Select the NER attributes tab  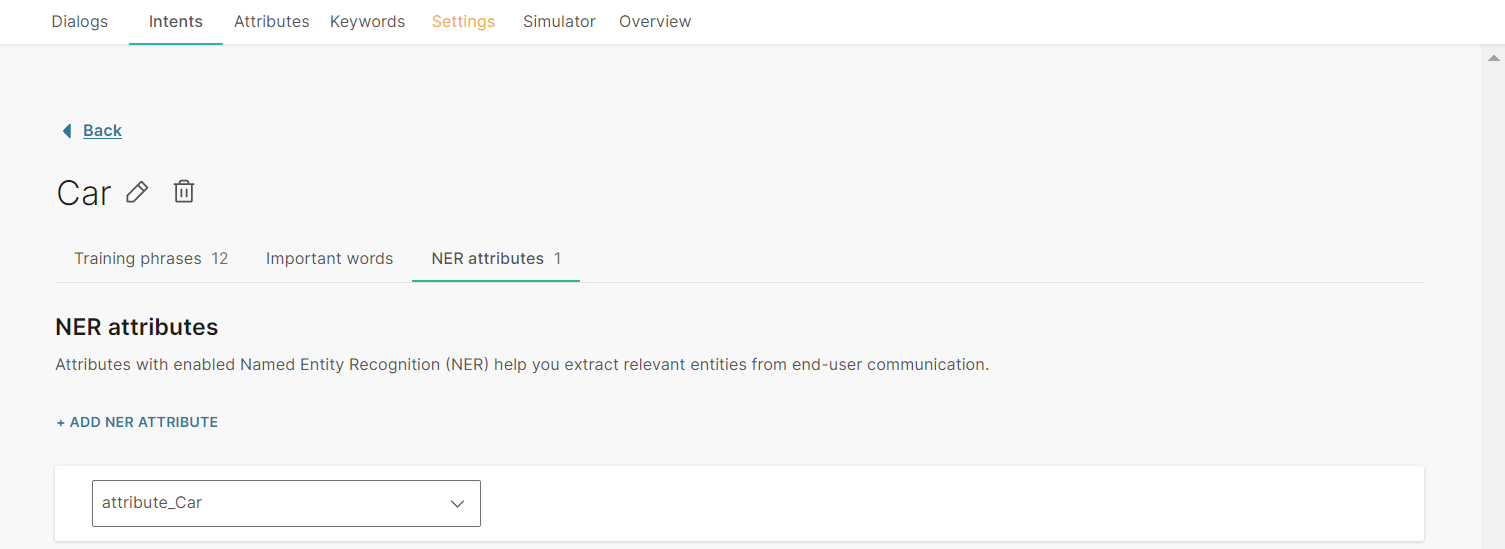pos(496,259)
